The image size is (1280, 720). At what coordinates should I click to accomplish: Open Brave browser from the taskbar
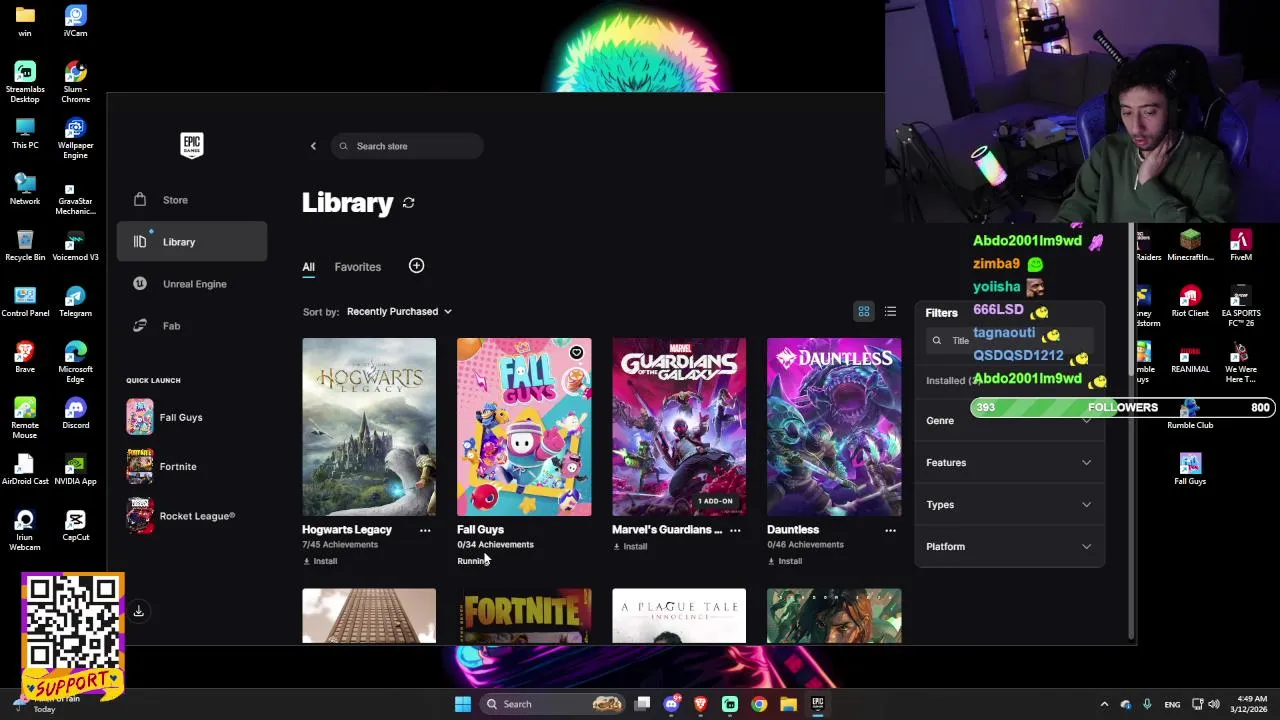(700, 704)
